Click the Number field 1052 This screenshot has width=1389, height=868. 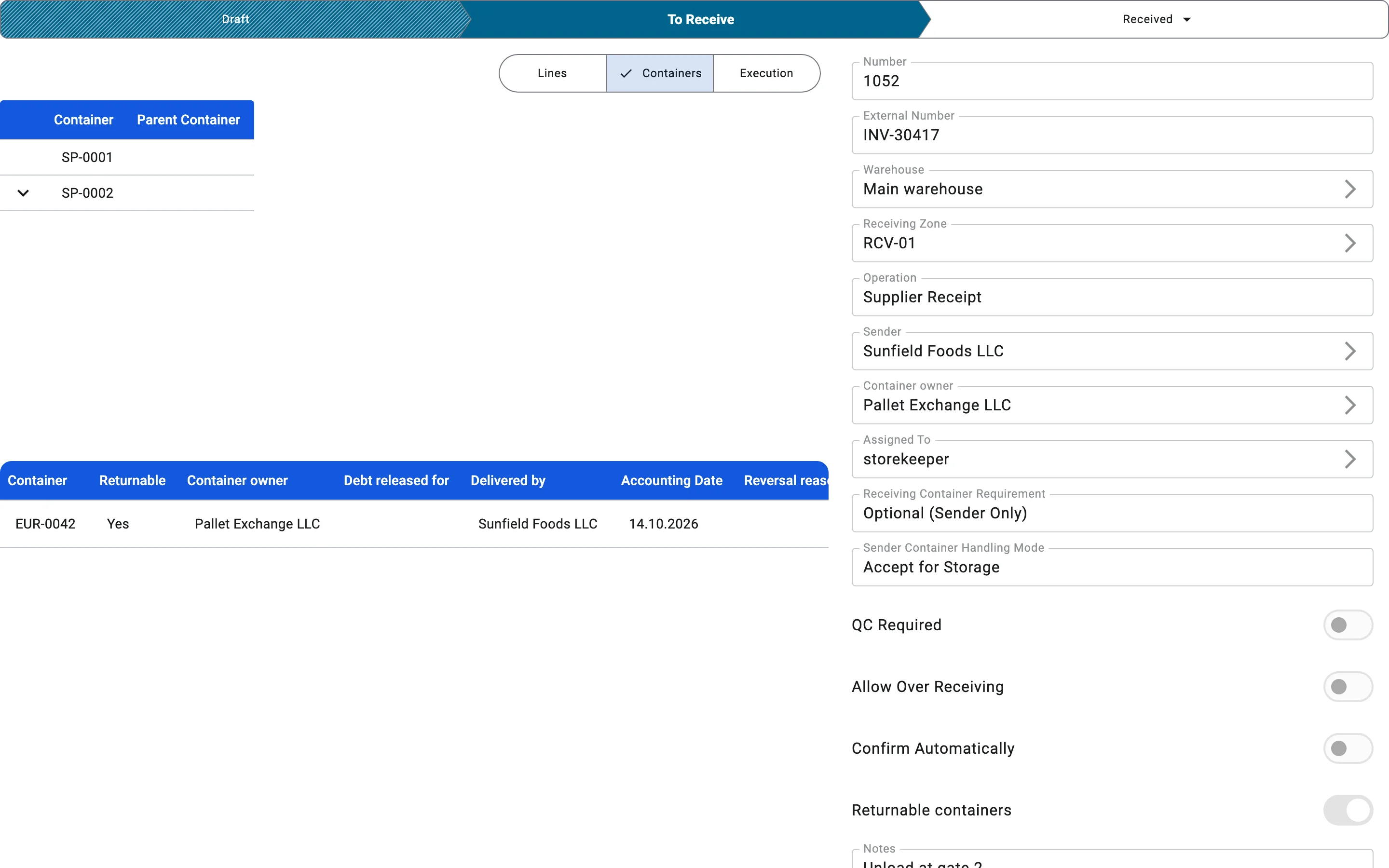coord(1112,81)
